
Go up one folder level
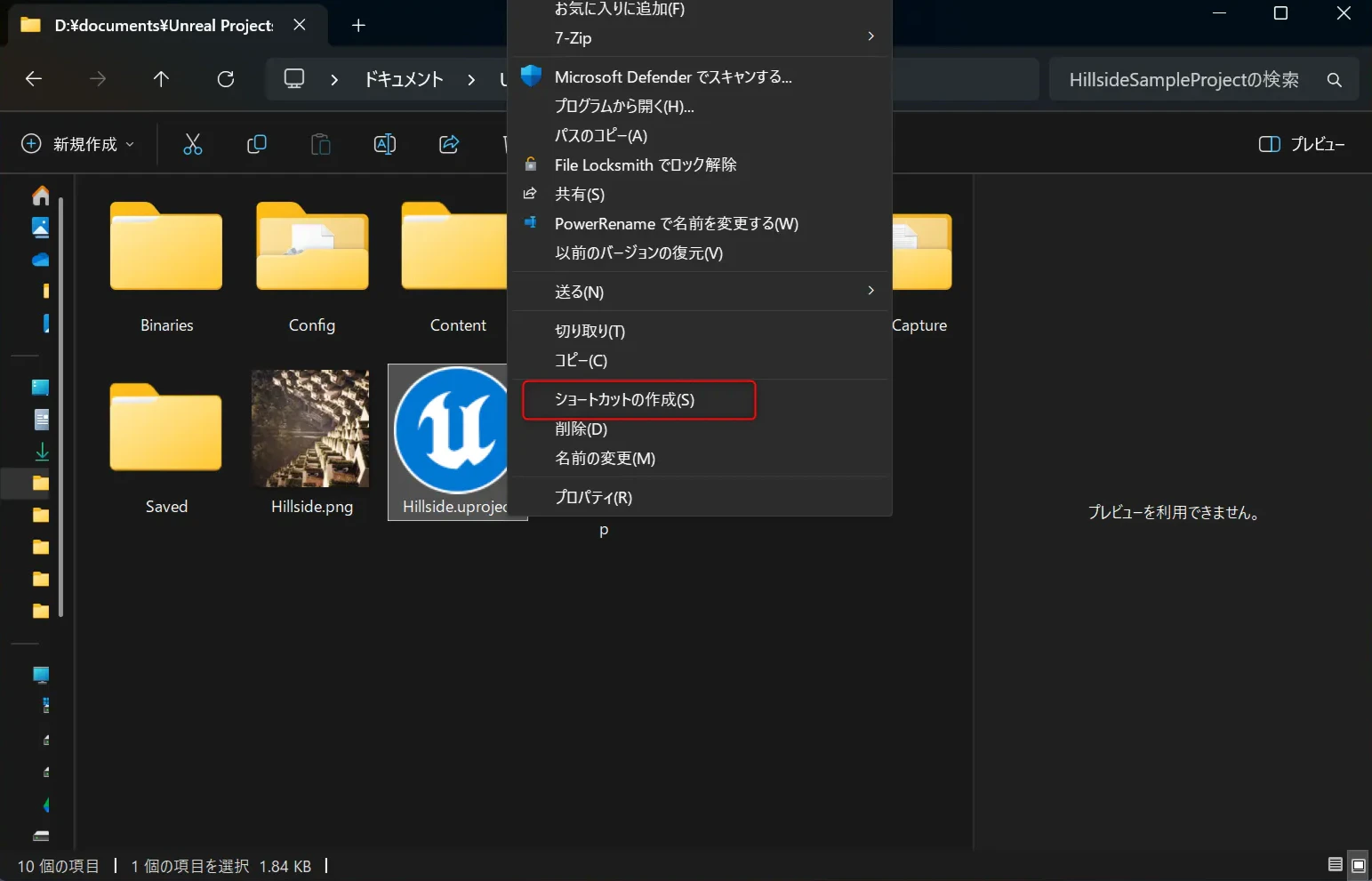[161, 79]
